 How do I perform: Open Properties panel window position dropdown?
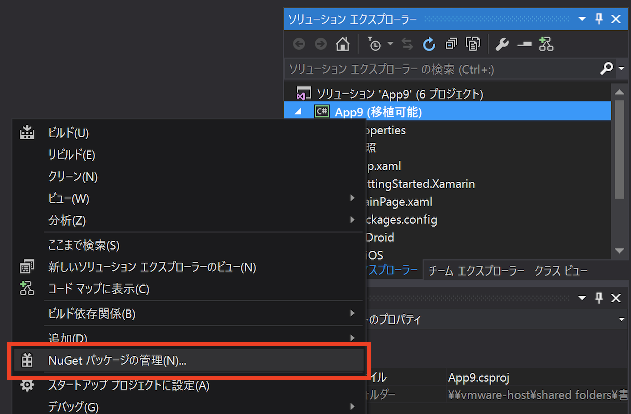(582, 298)
